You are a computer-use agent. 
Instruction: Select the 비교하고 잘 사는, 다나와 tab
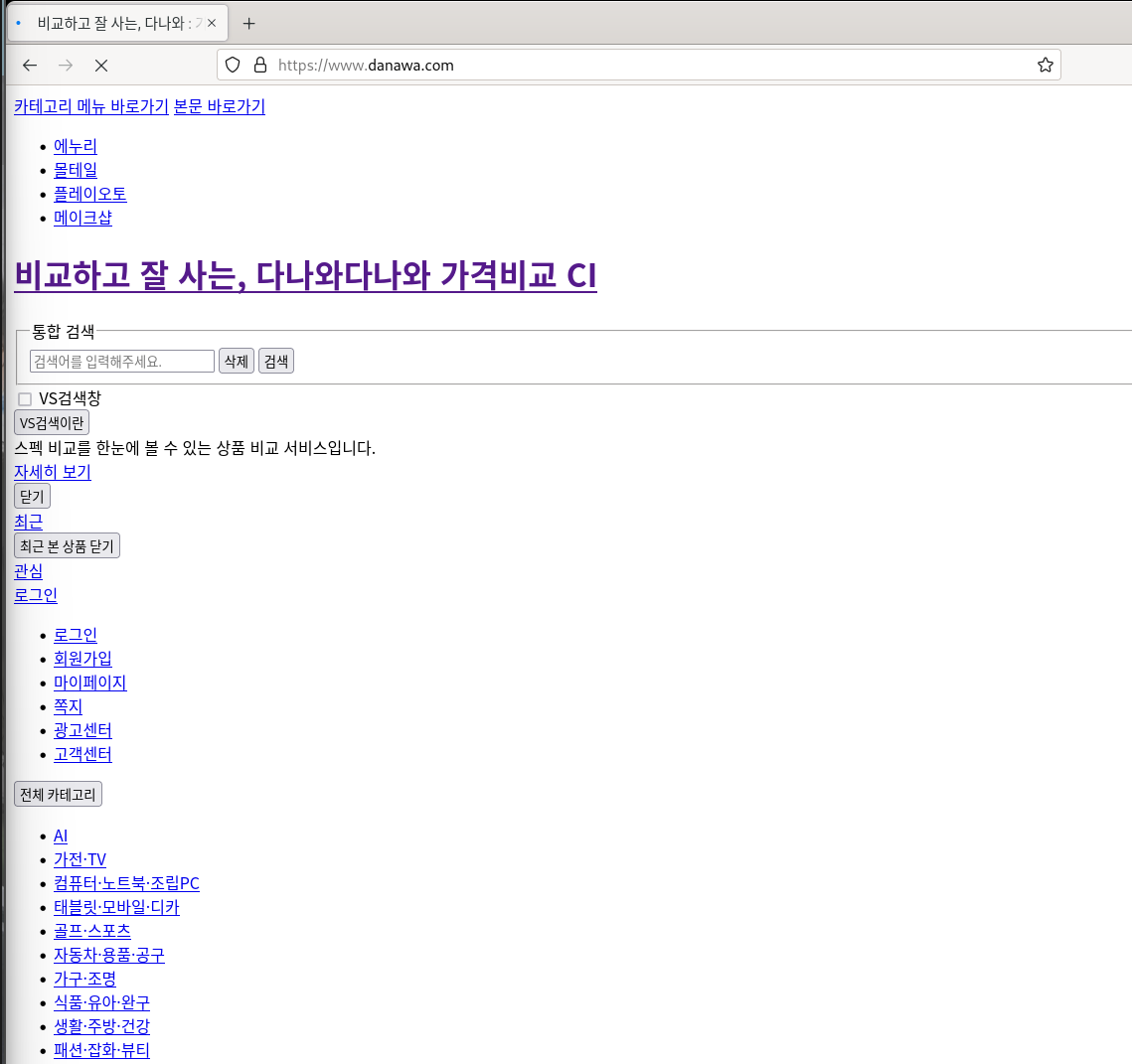tap(117, 23)
